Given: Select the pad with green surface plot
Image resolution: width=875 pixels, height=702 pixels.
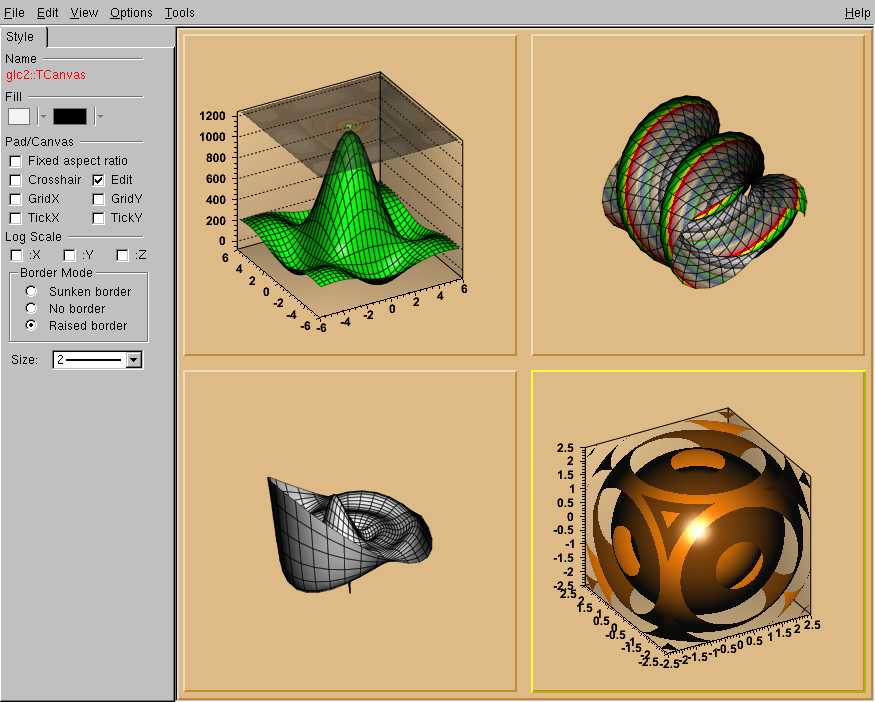Looking at the screenshot, I should coord(350,195).
